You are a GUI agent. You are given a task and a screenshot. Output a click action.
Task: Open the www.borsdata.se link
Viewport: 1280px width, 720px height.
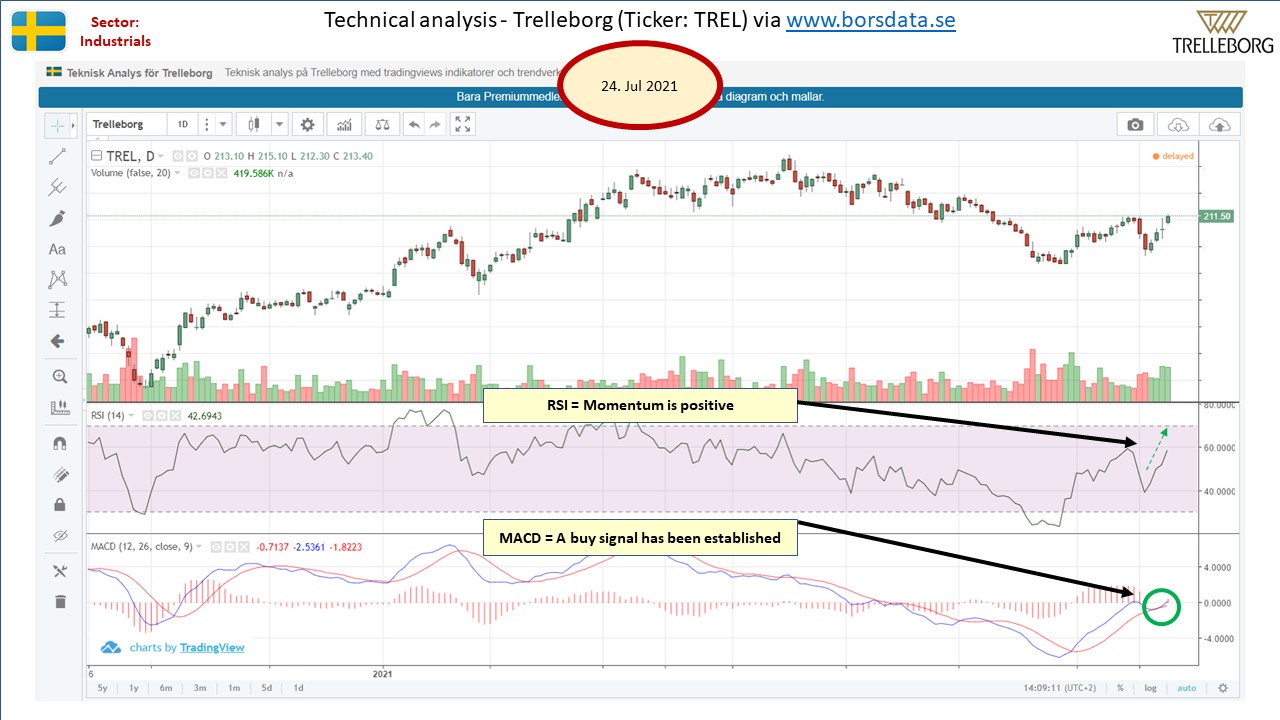[x=871, y=20]
